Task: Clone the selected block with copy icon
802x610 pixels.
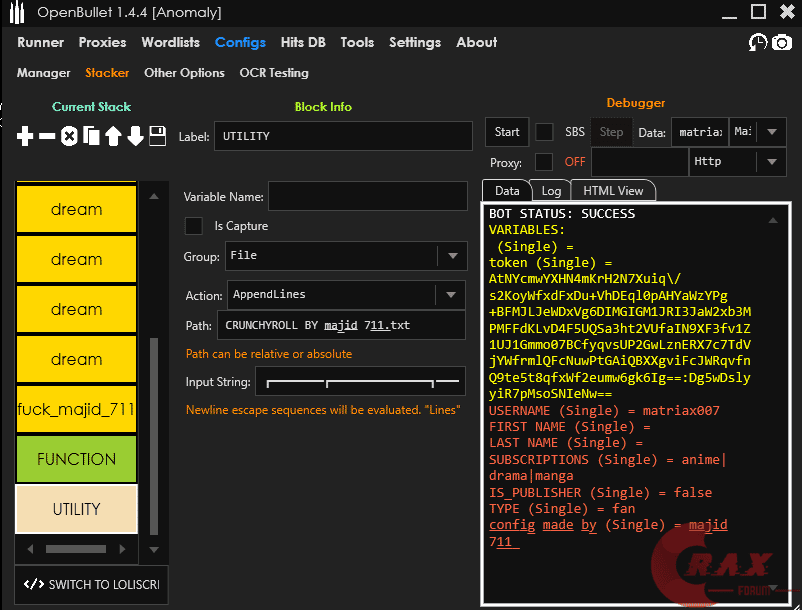Action: [x=91, y=136]
